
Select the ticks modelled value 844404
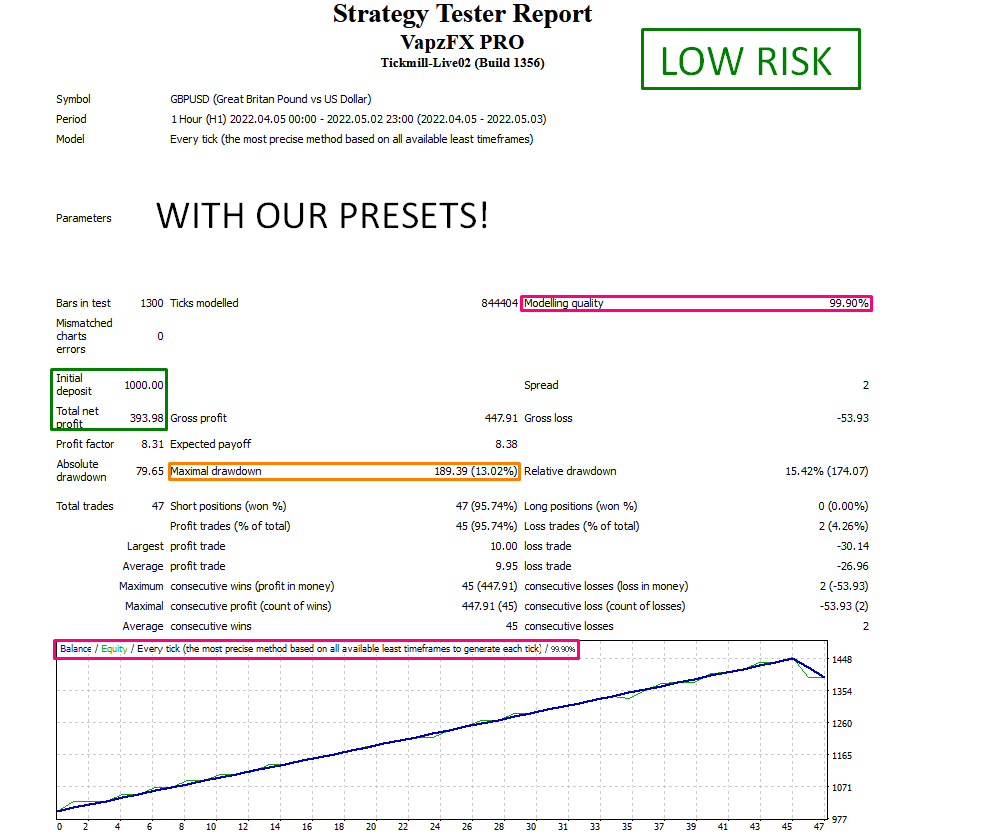click(500, 304)
